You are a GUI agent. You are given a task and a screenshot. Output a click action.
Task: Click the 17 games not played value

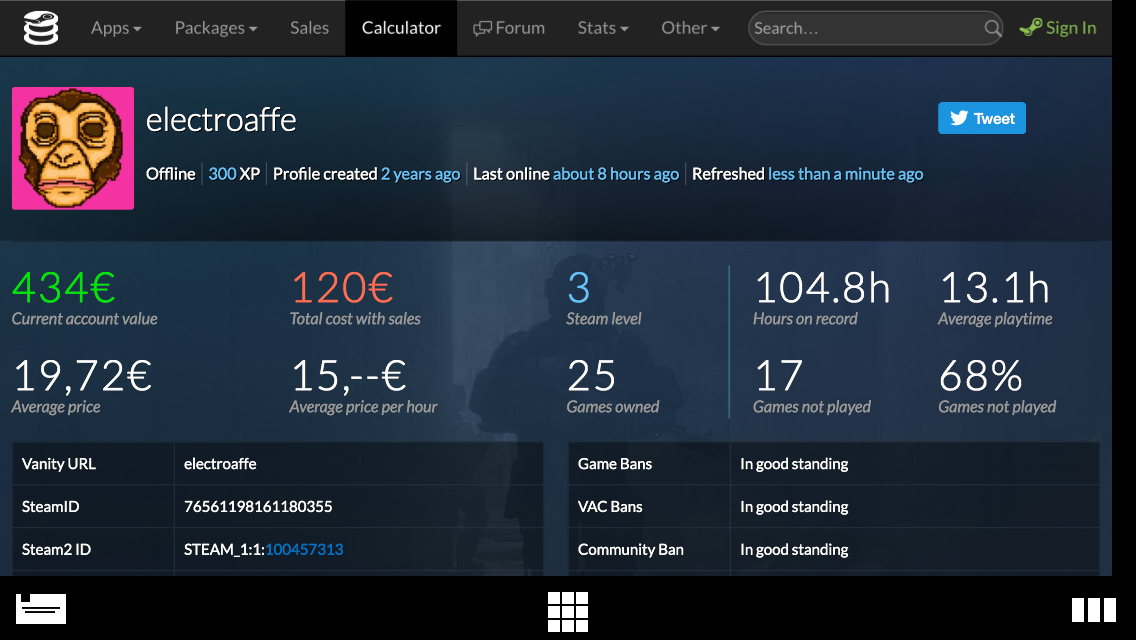[x=779, y=376]
